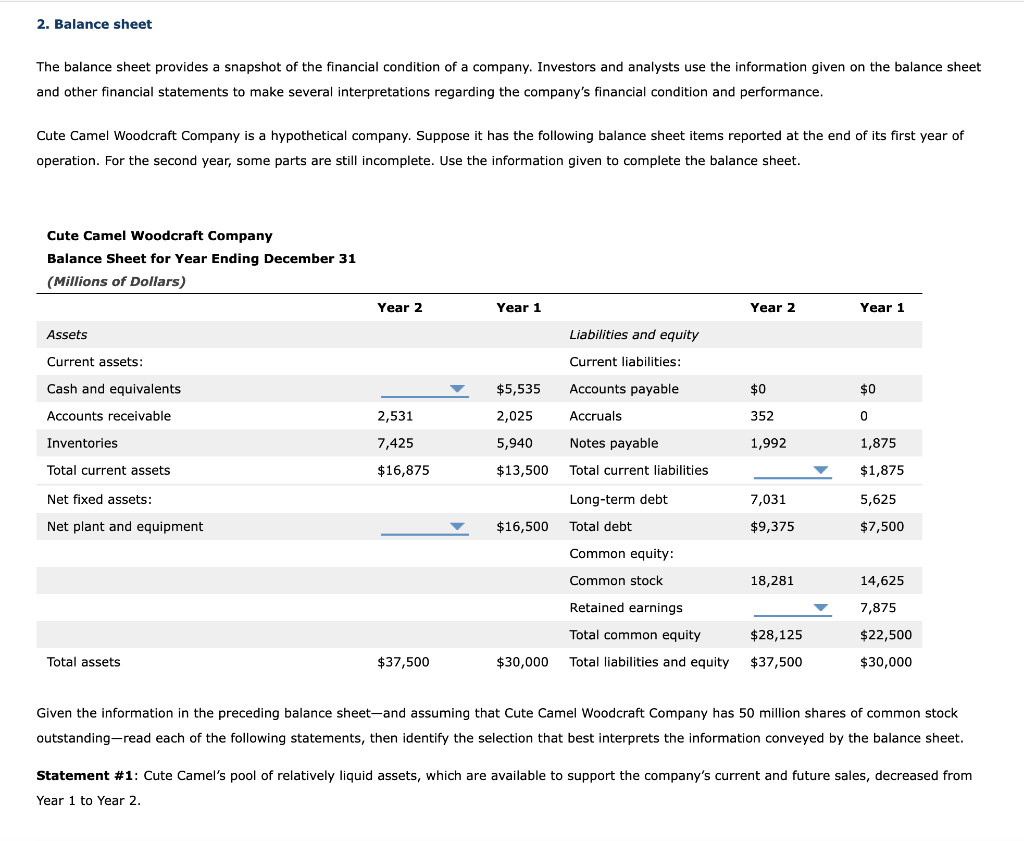
Task: Select the Common stock value 18,281
Action: (774, 580)
